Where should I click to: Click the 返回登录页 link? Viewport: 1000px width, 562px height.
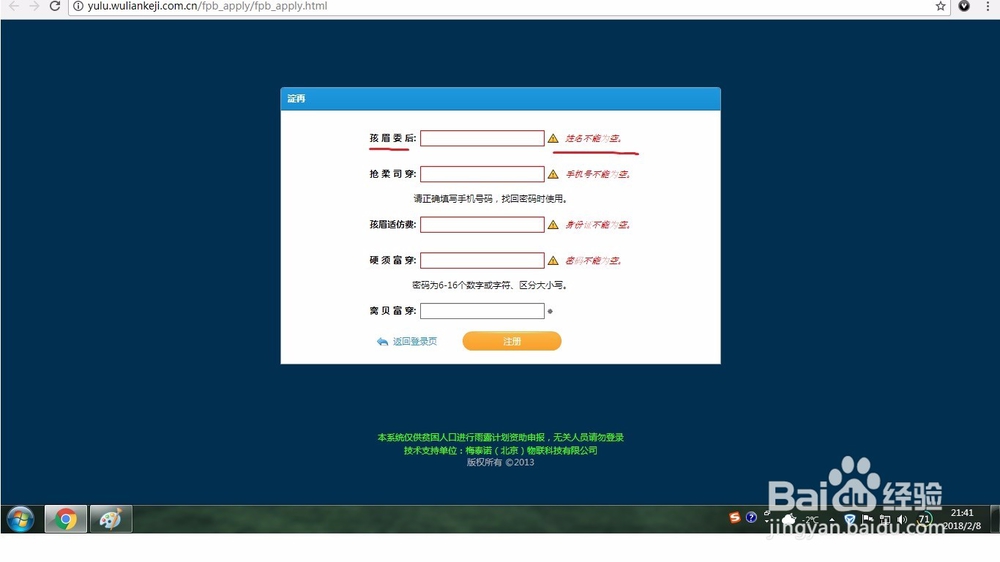(415, 342)
